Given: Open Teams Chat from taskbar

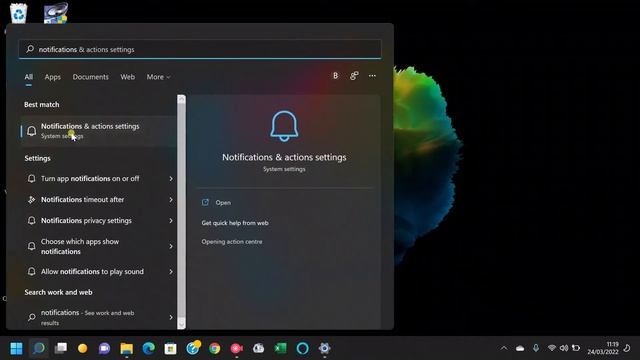Looking at the screenshot, I should click(x=104, y=348).
